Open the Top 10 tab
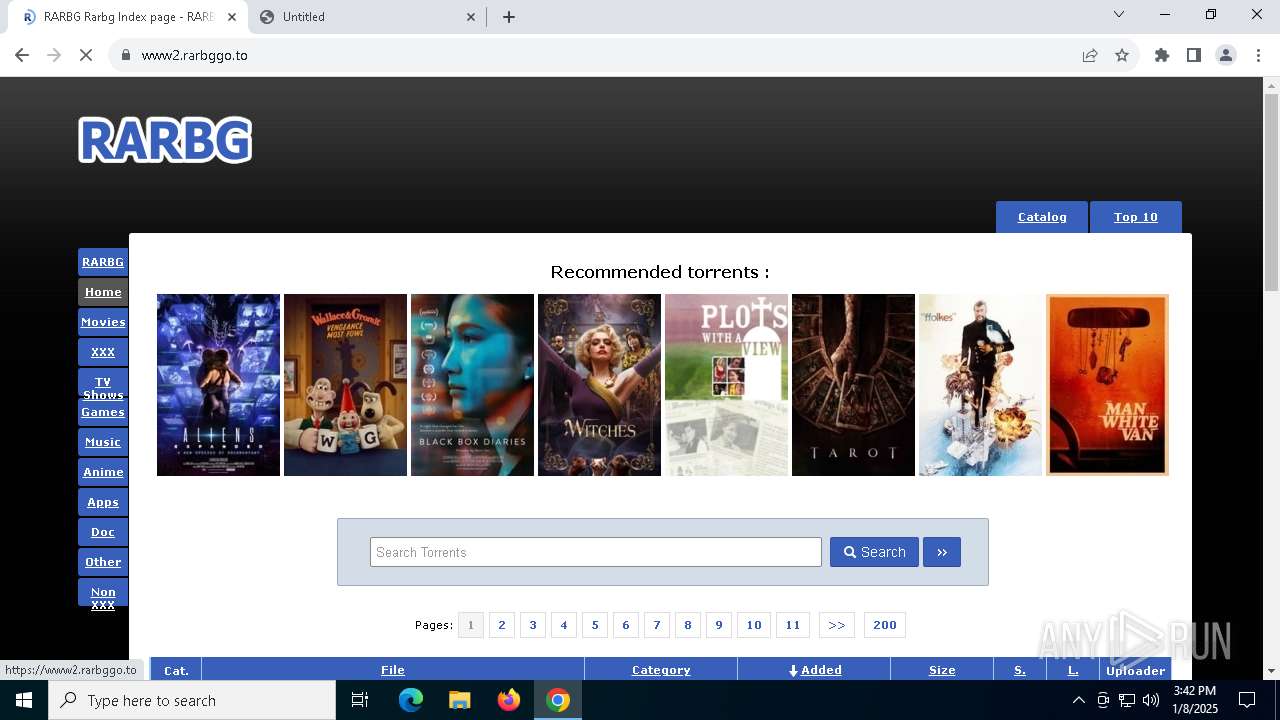This screenshot has width=1280, height=720. (x=1136, y=217)
